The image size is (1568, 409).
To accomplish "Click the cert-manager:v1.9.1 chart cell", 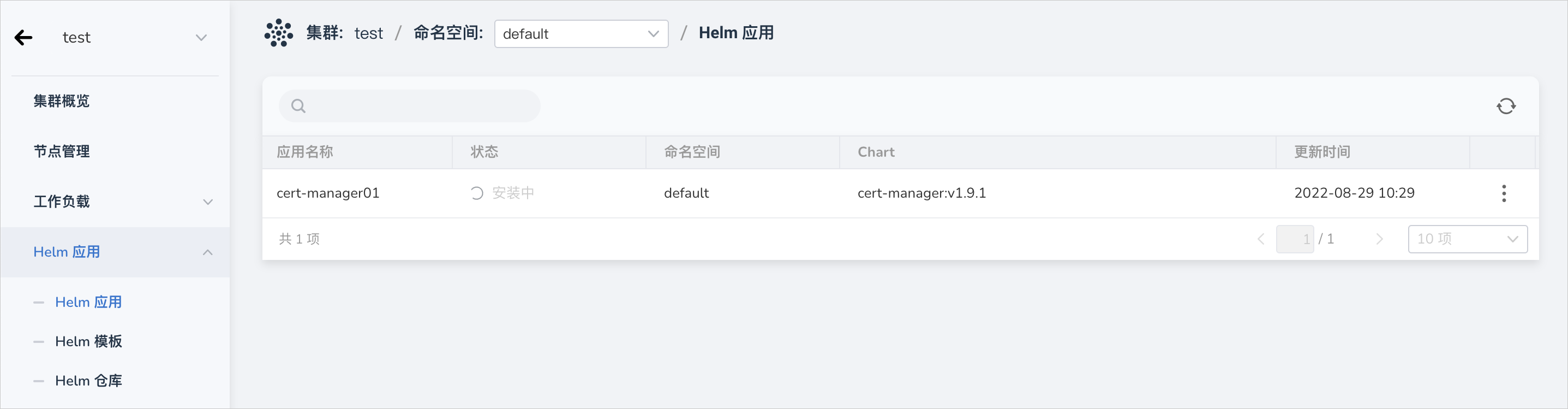I will click(921, 193).
